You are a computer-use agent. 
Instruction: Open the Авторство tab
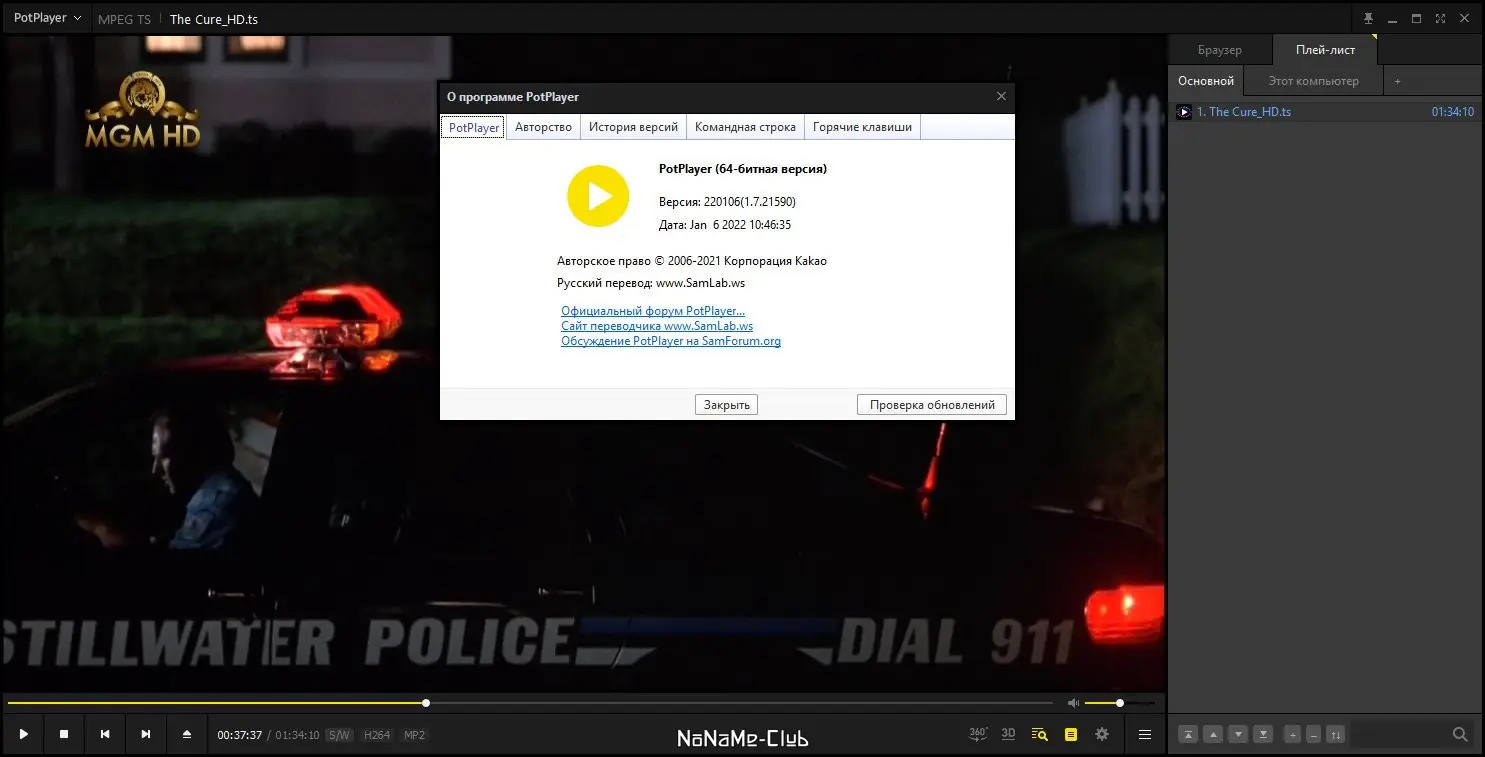click(x=543, y=127)
